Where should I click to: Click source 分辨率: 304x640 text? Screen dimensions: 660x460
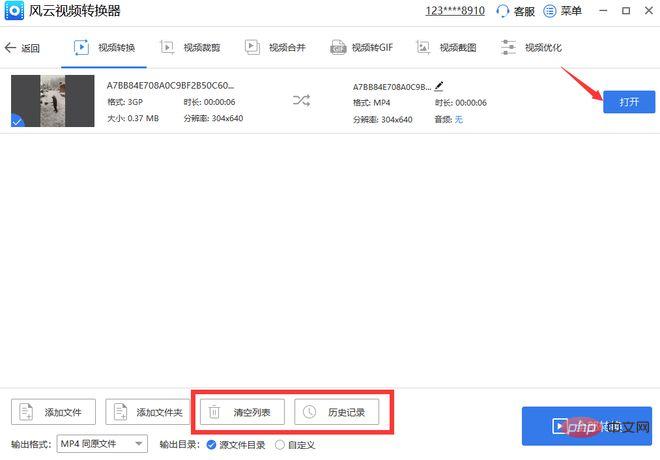[x=213, y=118]
